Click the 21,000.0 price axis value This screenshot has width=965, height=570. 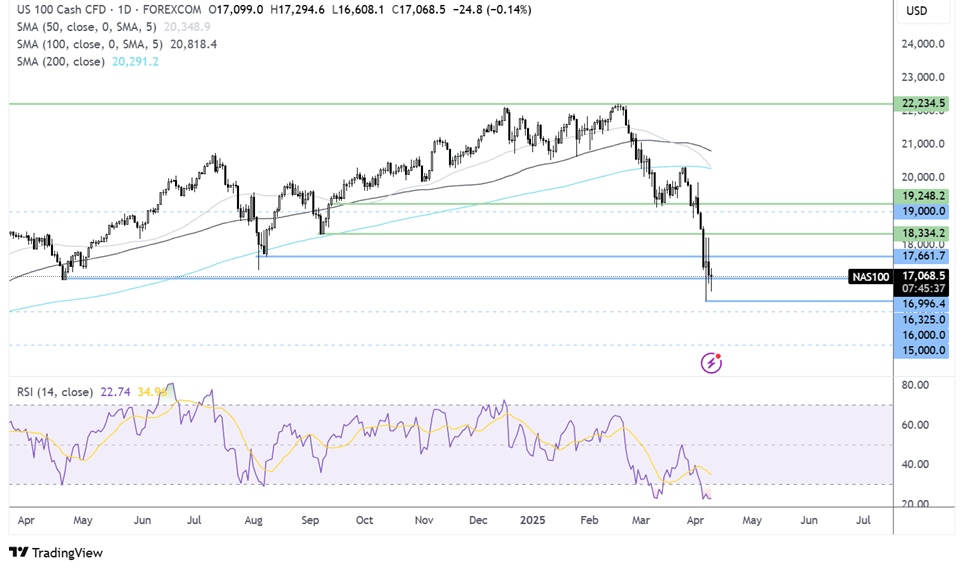[x=923, y=143]
